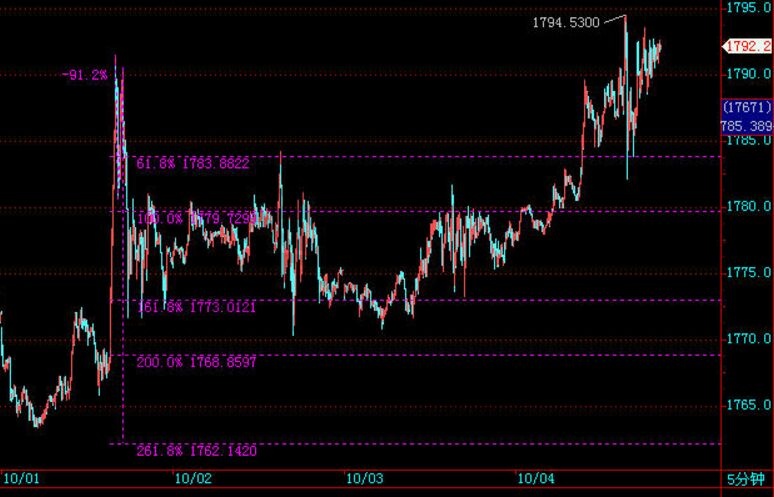Viewport: 774px width, 497px height.
Task: Click the 10/01 date marker
Action: coord(19,479)
